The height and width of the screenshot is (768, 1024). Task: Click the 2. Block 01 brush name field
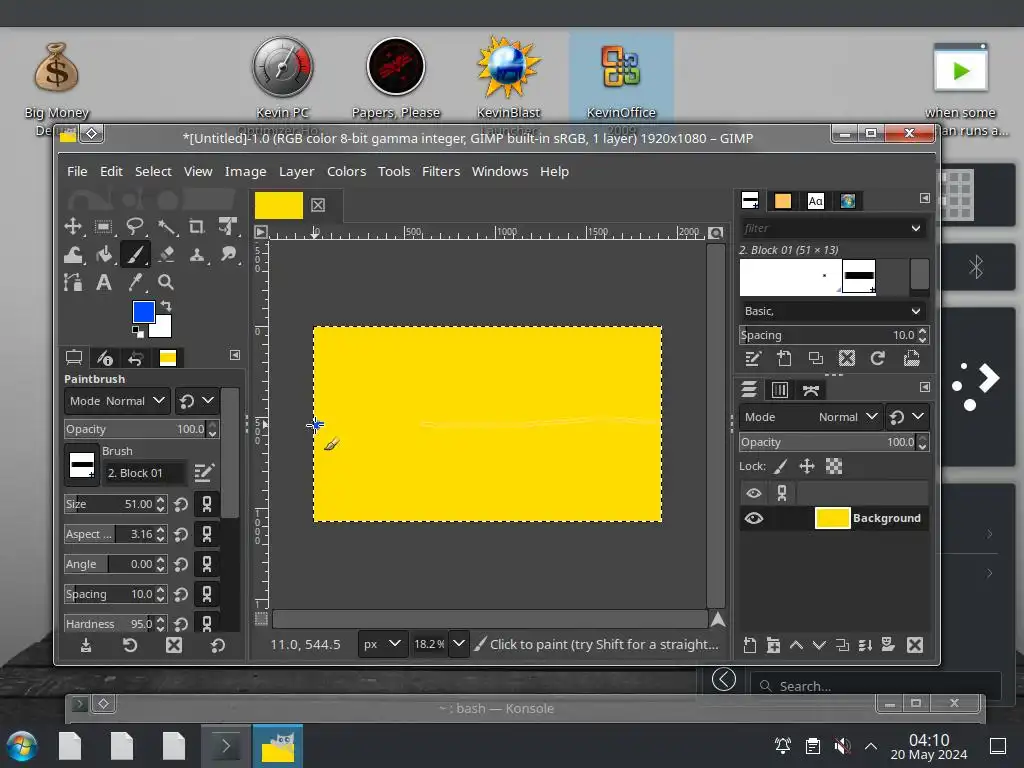click(x=146, y=473)
